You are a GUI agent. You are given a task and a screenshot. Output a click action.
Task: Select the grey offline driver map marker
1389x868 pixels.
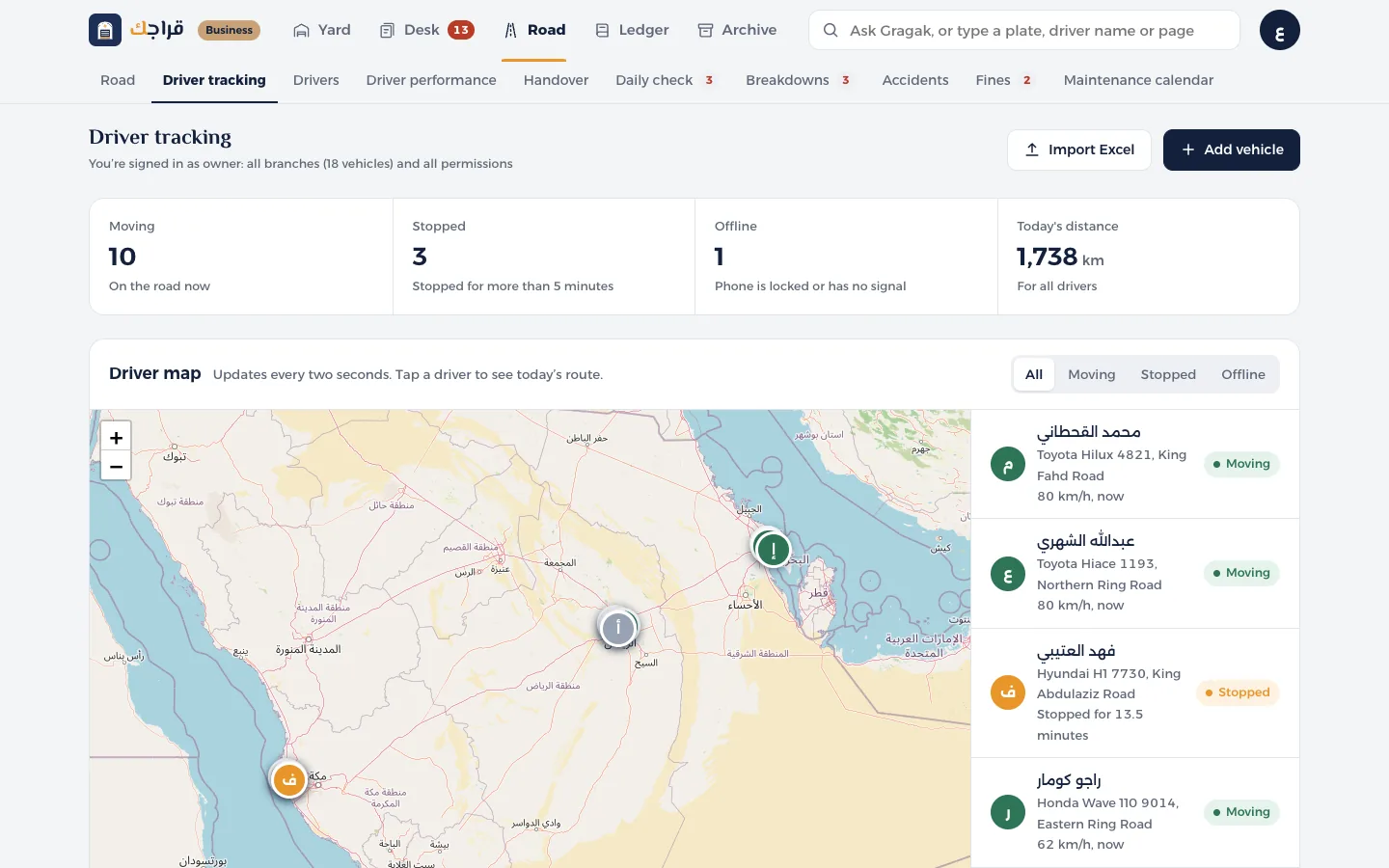618,628
